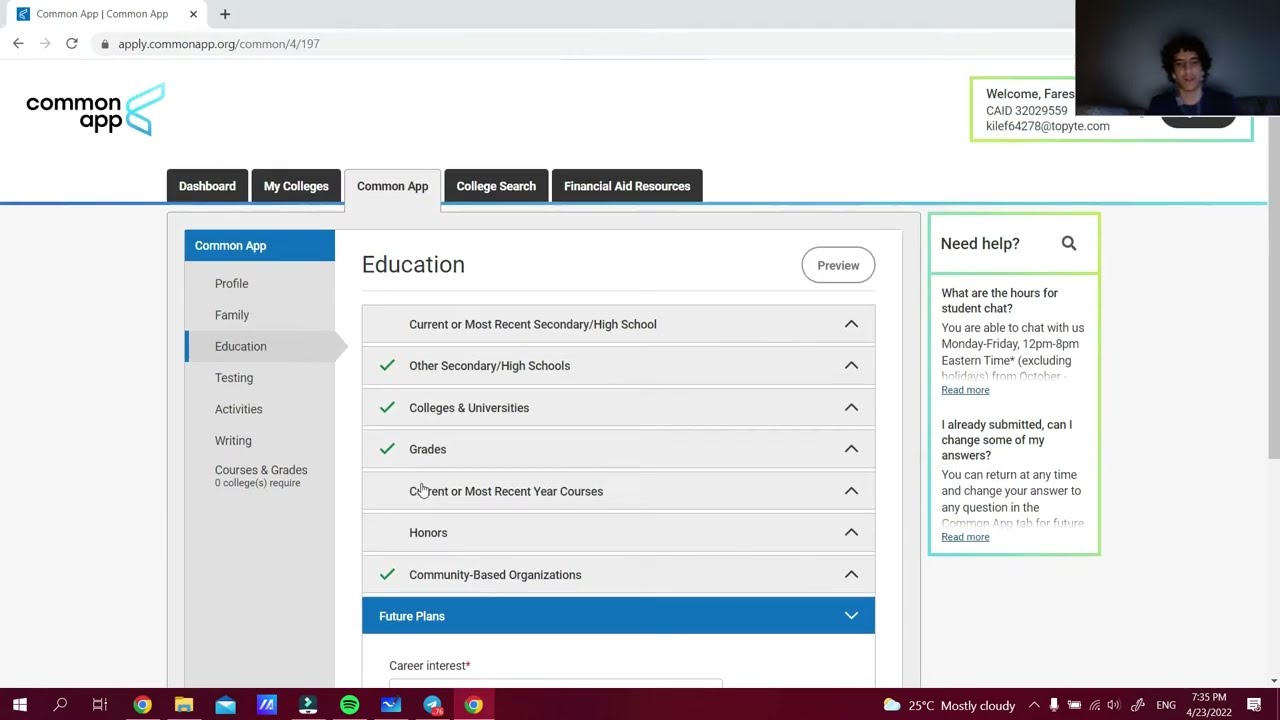
Task: Click the address bar URL field
Action: [580, 44]
